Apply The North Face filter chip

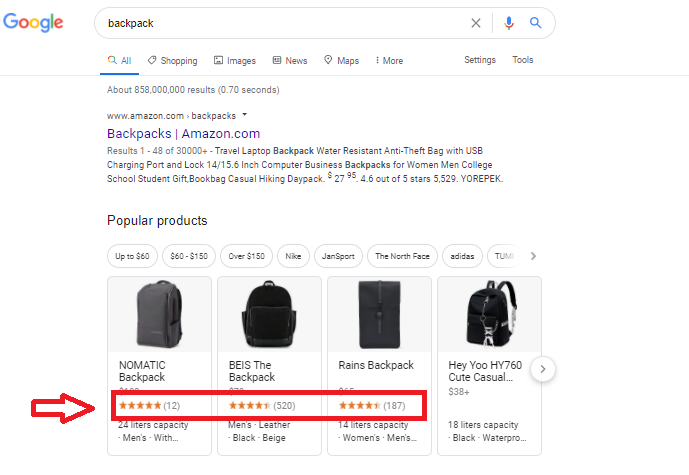[x=400, y=256]
